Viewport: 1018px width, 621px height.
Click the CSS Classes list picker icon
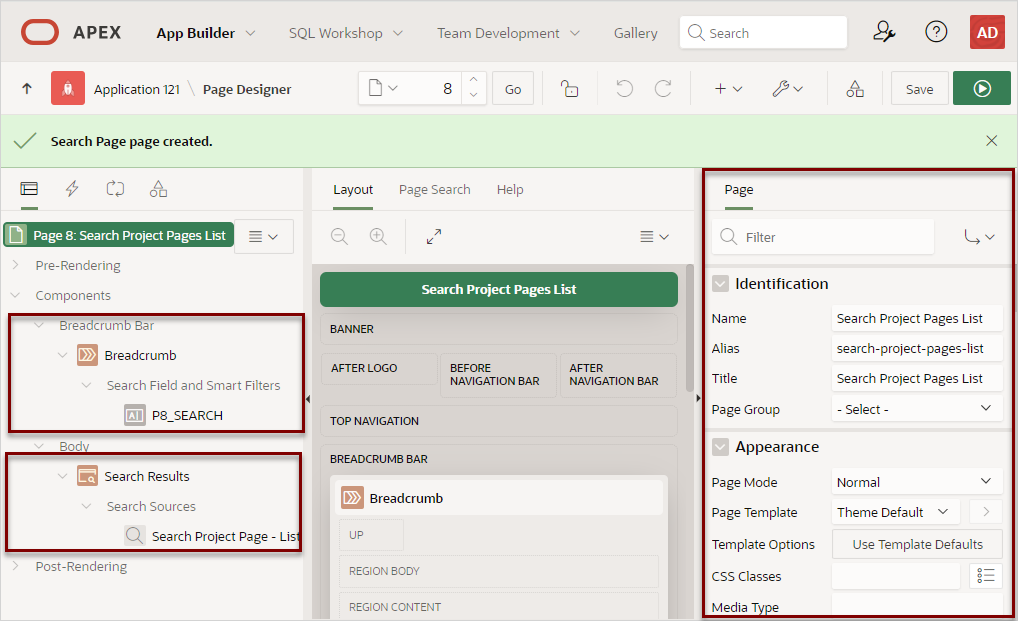[x=986, y=576]
